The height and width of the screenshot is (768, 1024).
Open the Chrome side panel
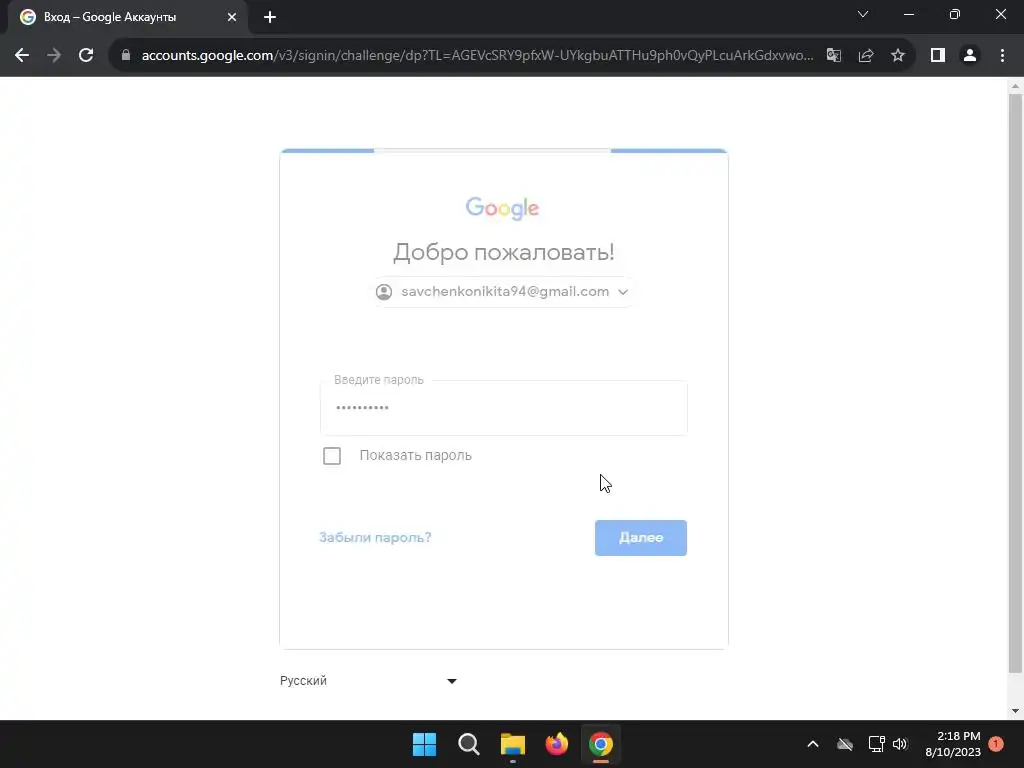pos(938,56)
